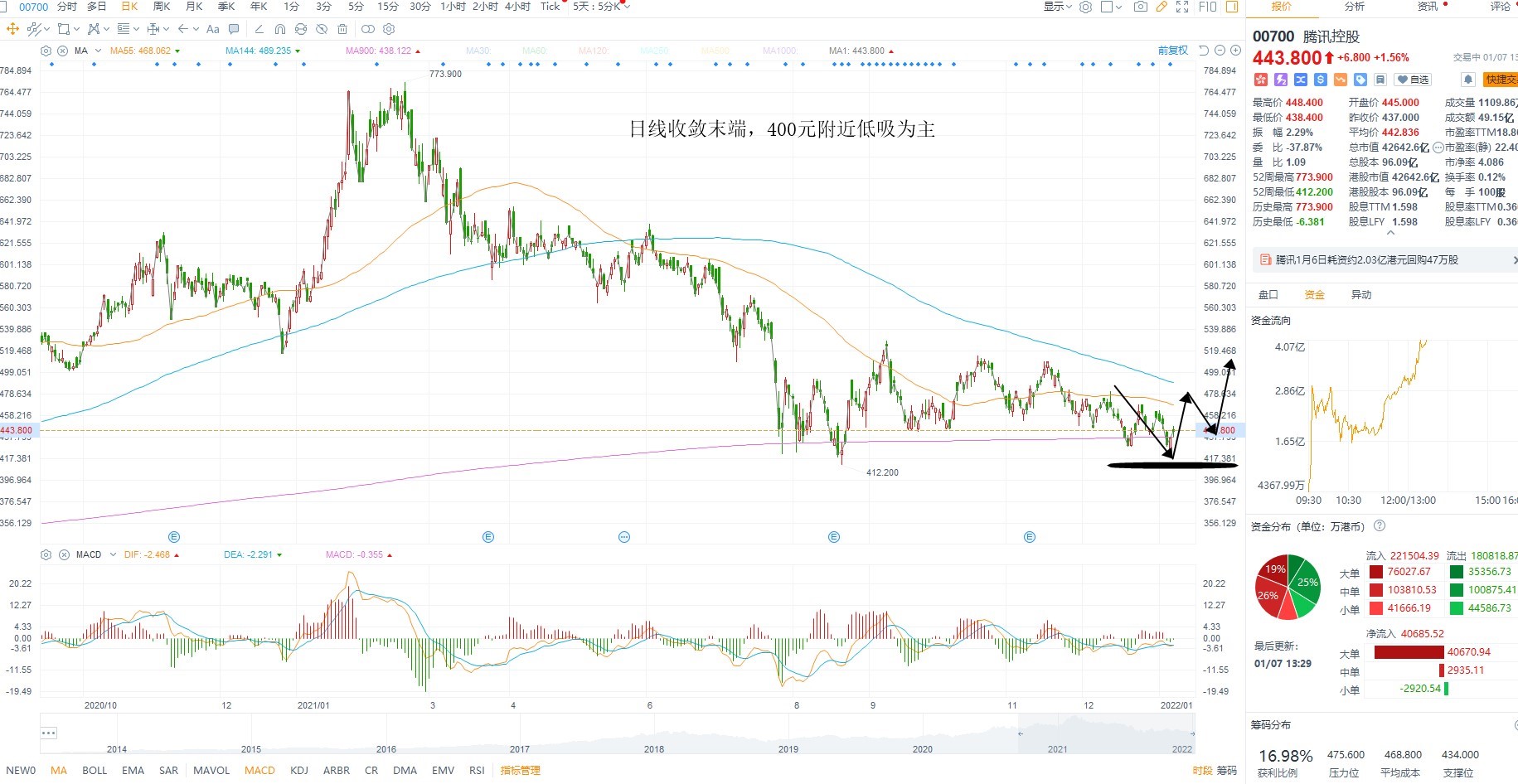Take a chart screenshot with camera icon
This screenshot has width=1518, height=784.
coord(1141,7)
